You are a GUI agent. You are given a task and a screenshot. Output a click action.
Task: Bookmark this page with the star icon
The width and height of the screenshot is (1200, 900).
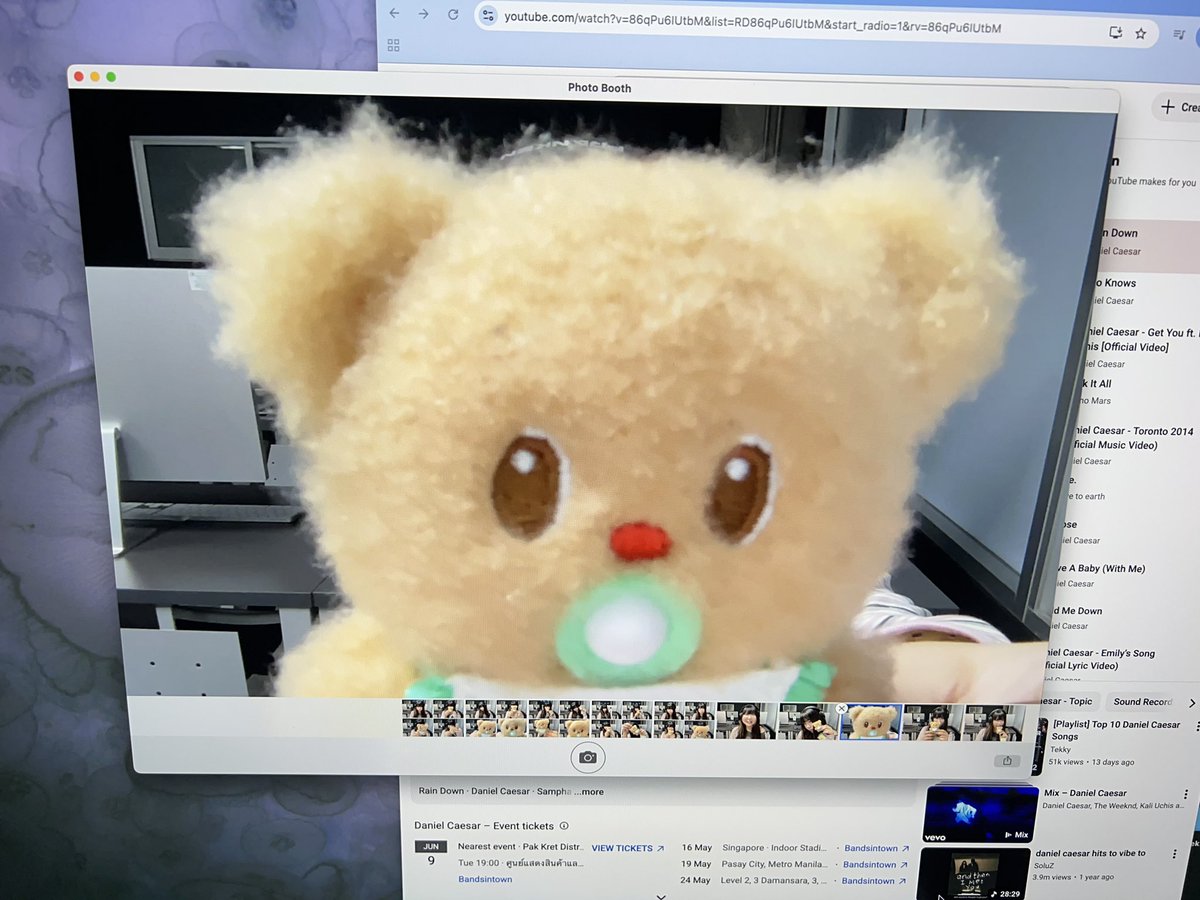click(x=1141, y=33)
